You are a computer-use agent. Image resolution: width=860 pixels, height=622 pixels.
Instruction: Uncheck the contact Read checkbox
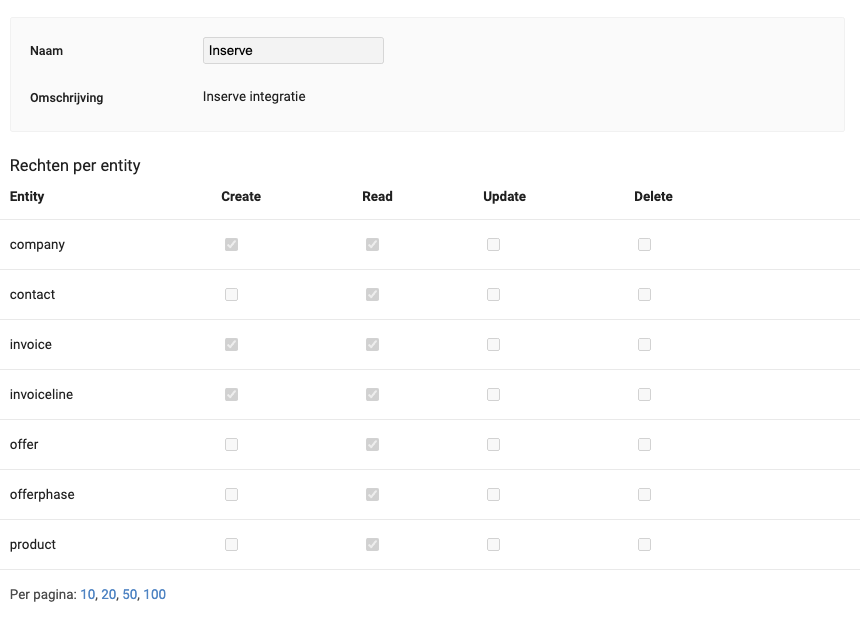tap(373, 294)
